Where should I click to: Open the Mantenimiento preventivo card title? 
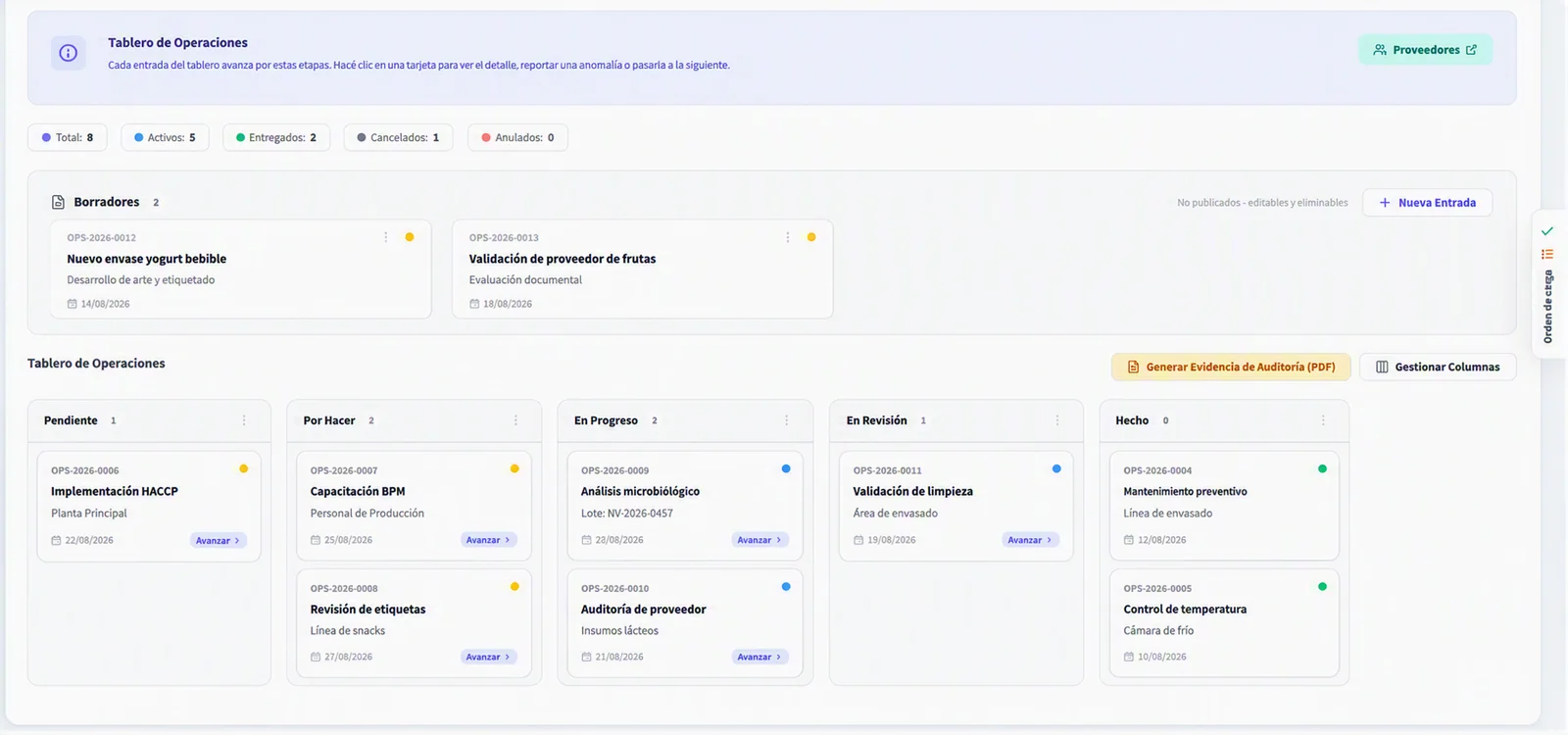coord(1185,492)
